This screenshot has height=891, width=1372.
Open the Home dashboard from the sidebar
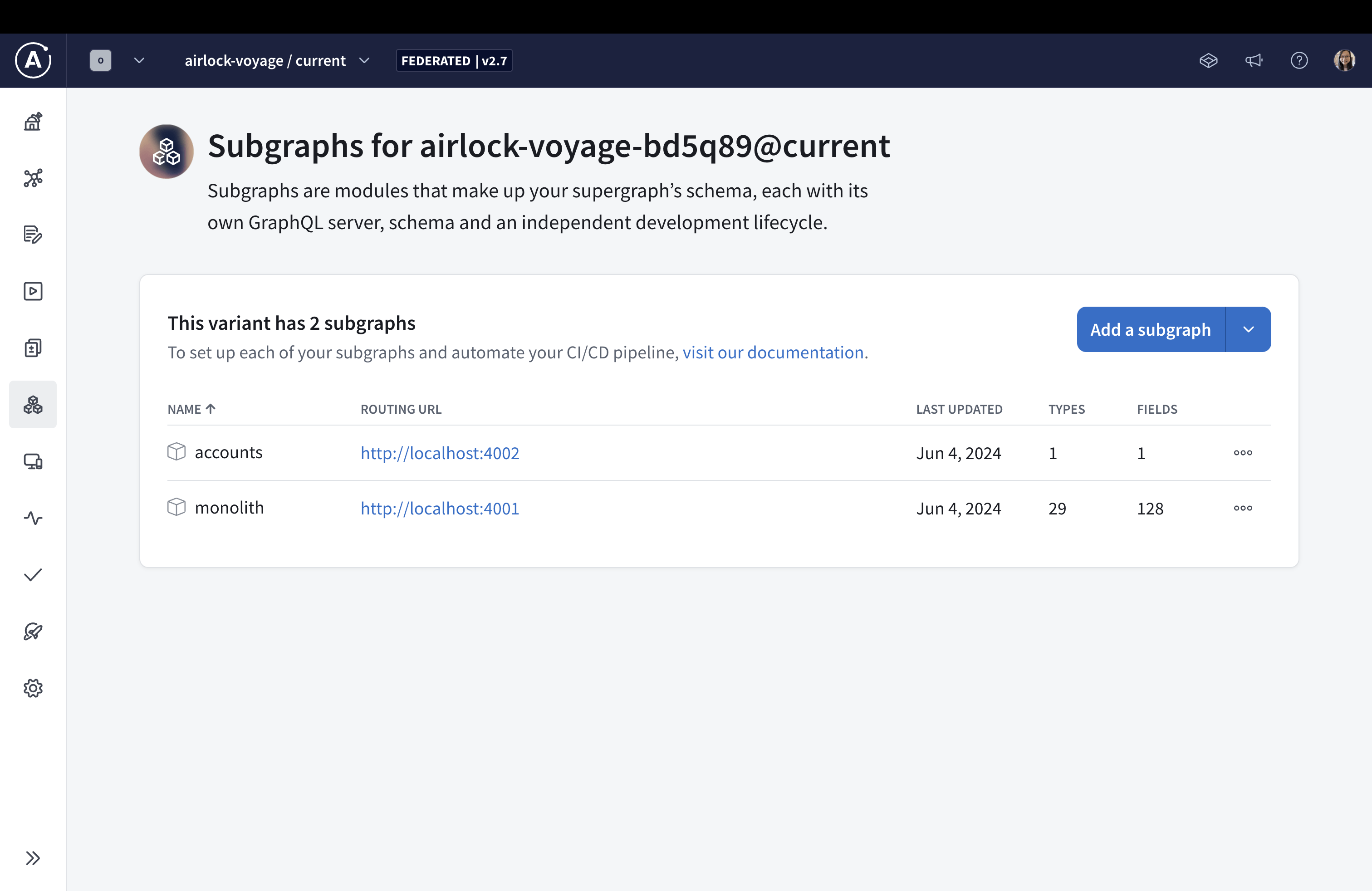click(x=33, y=121)
